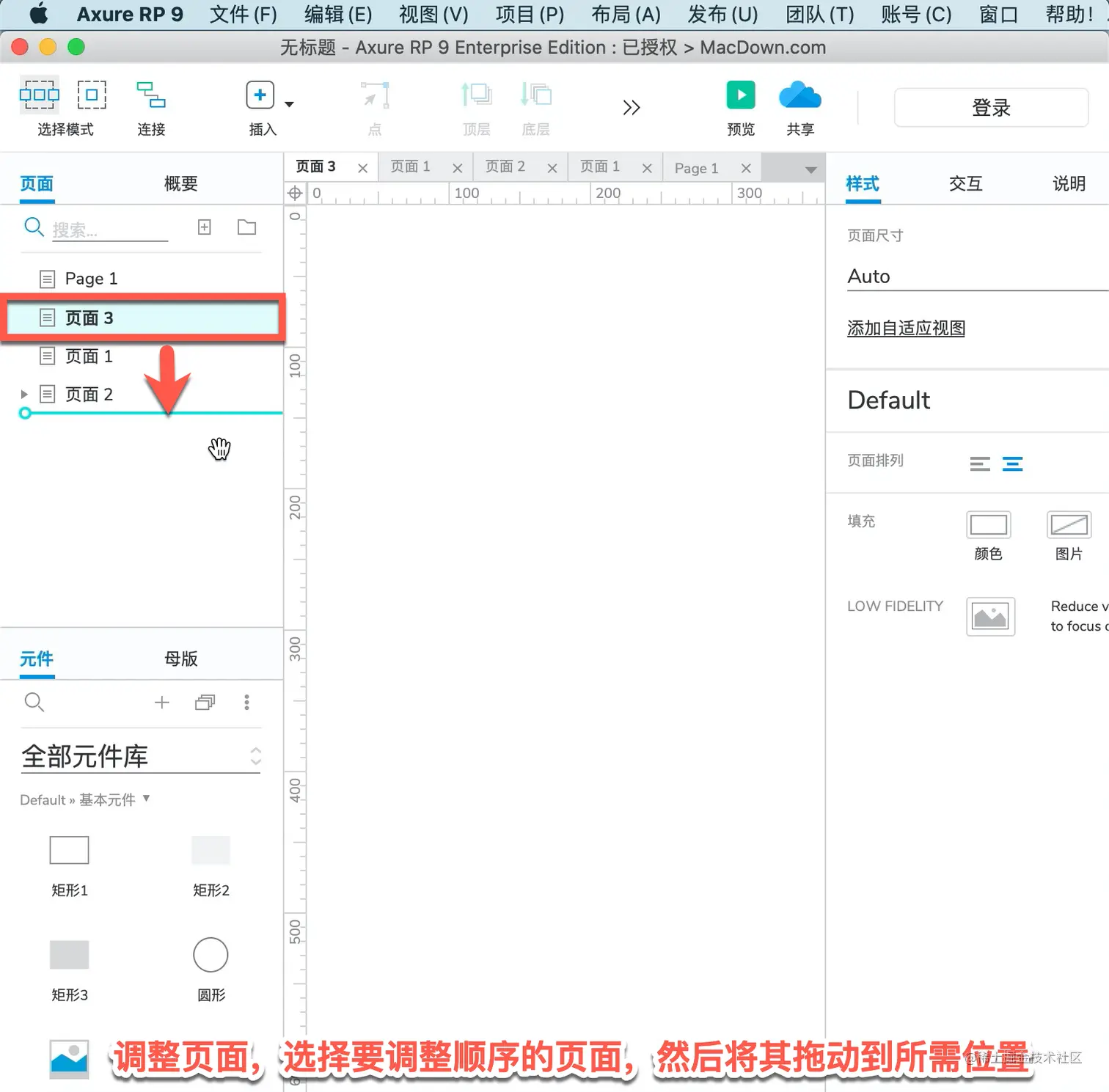Switch to the 说明 notes tab
This screenshot has height=1092, width=1109.
(x=1069, y=183)
